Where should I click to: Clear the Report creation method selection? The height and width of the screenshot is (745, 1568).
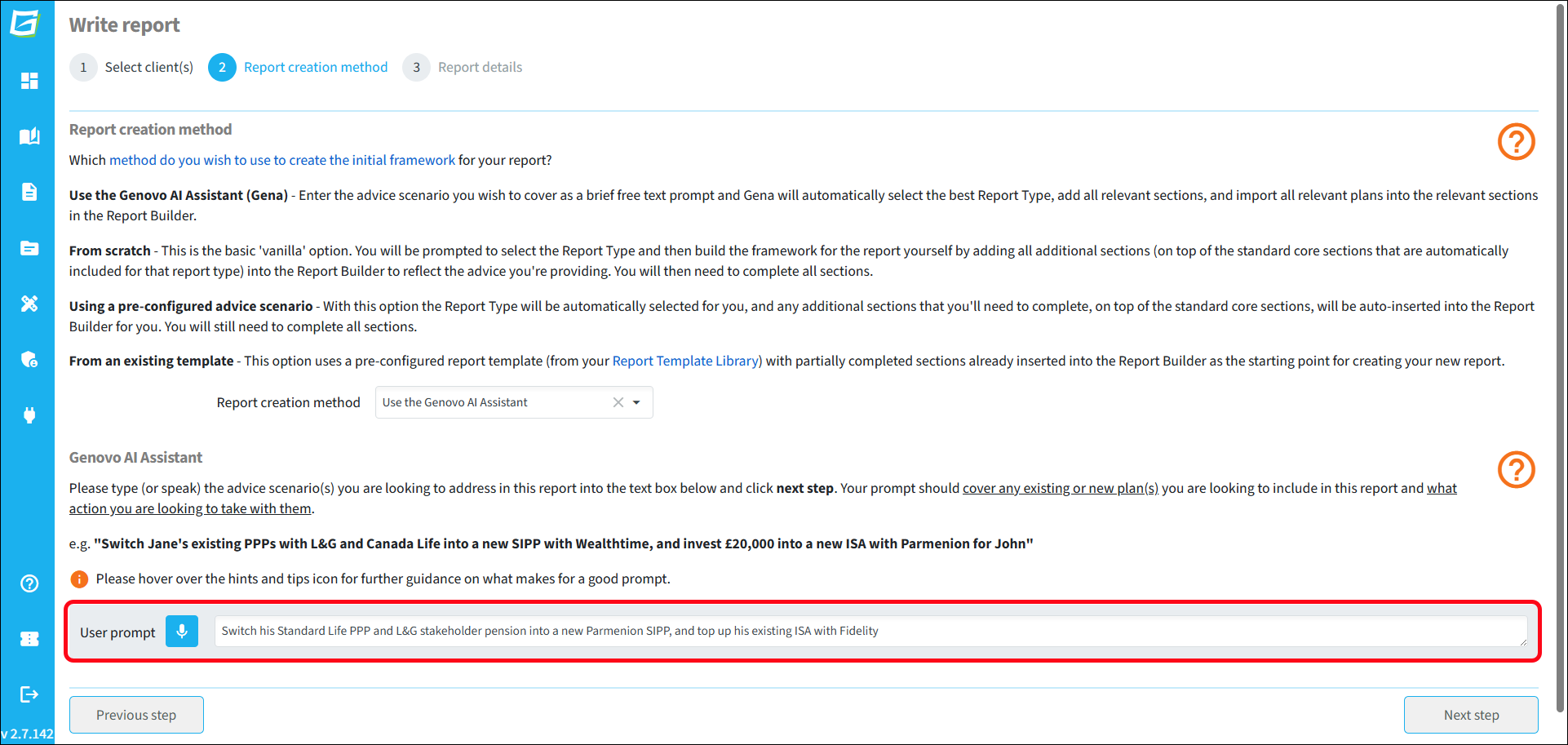click(x=618, y=402)
